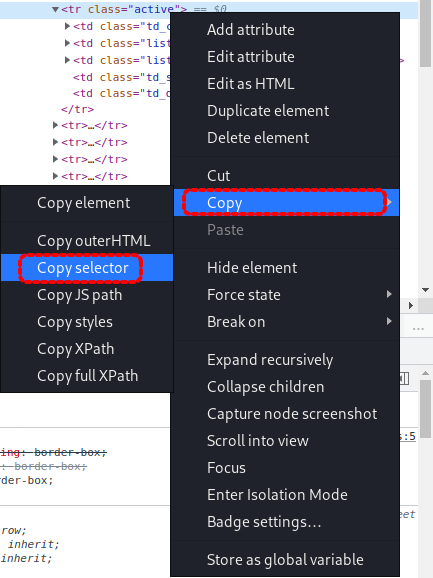Select Copy JS path

point(87,295)
